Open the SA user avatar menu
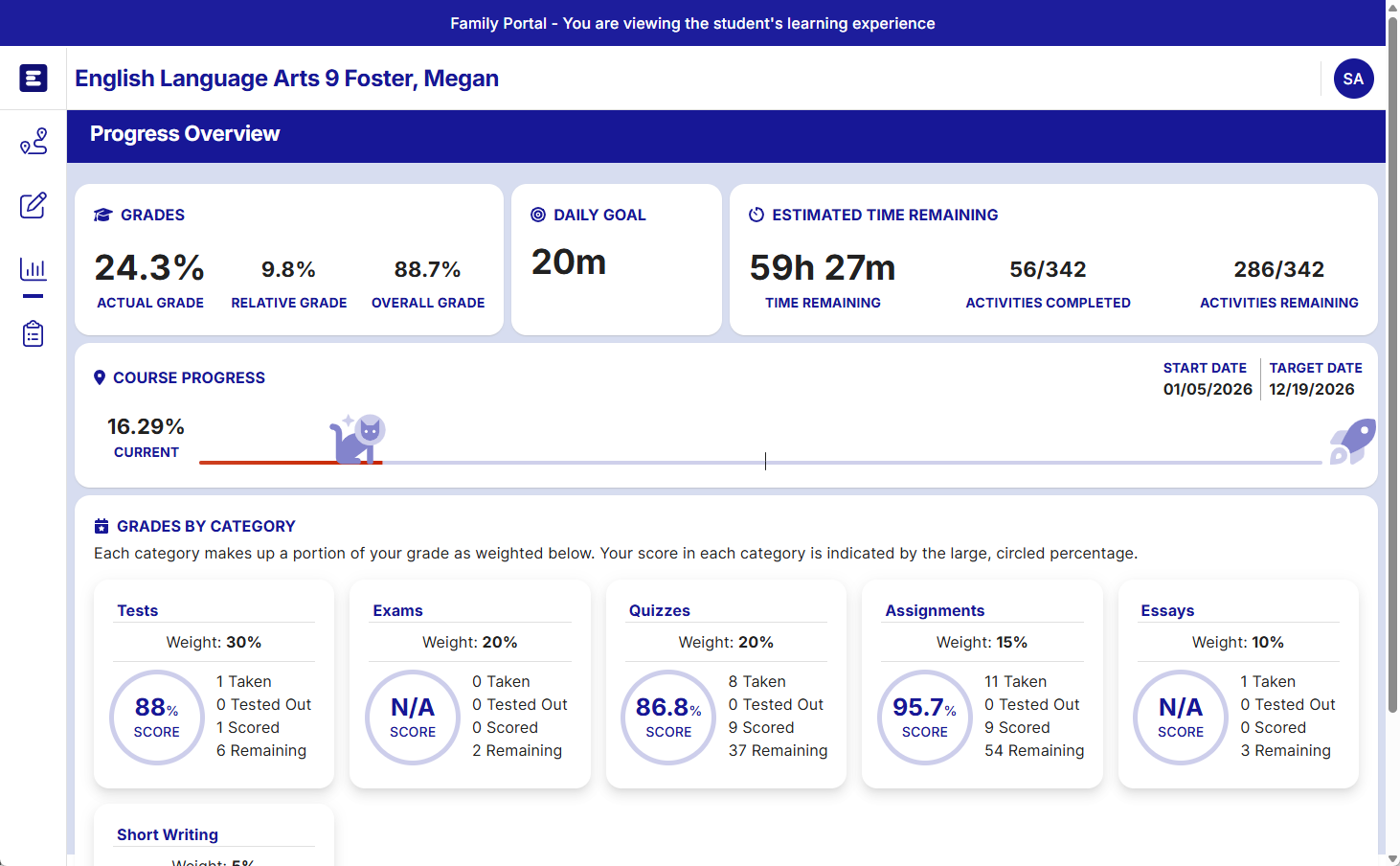The width and height of the screenshot is (1400, 866). click(1353, 79)
